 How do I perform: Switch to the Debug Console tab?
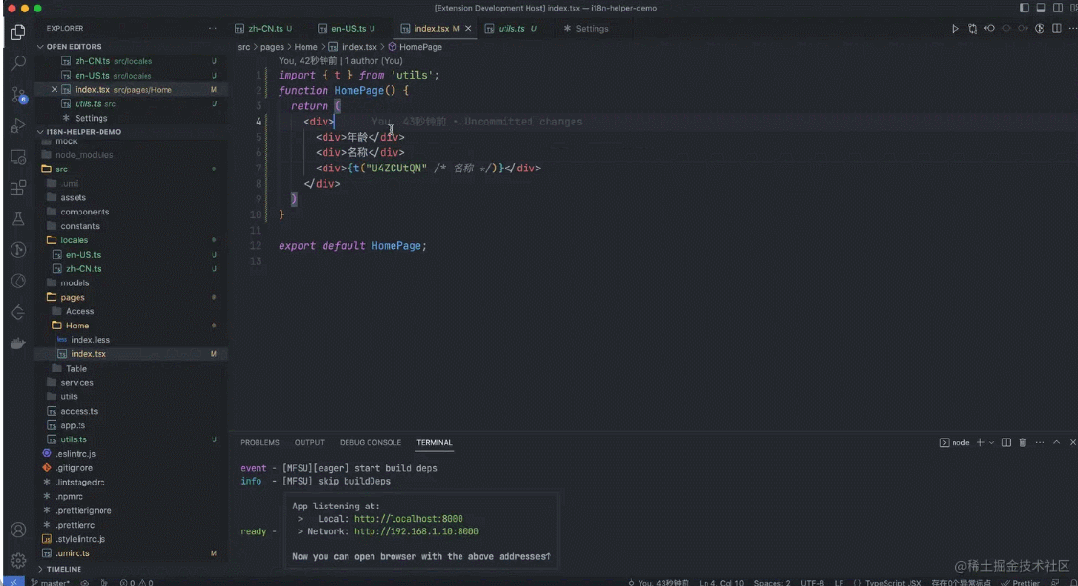point(370,442)
